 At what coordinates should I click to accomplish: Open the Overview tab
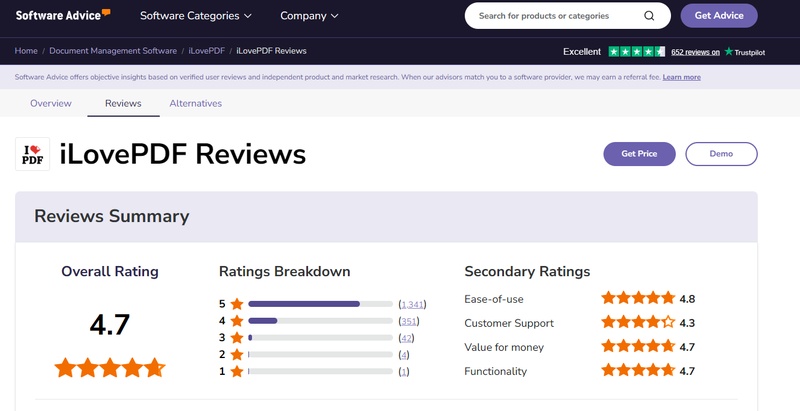click(x=51, y=104)
